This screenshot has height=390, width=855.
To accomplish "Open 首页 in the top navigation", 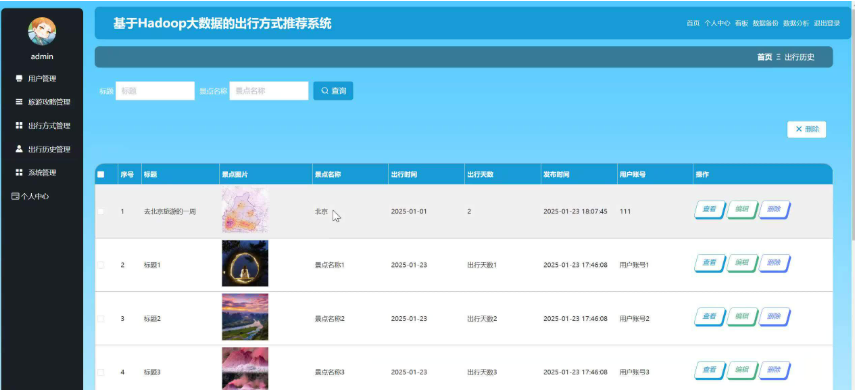I will [x=693, y=23].
